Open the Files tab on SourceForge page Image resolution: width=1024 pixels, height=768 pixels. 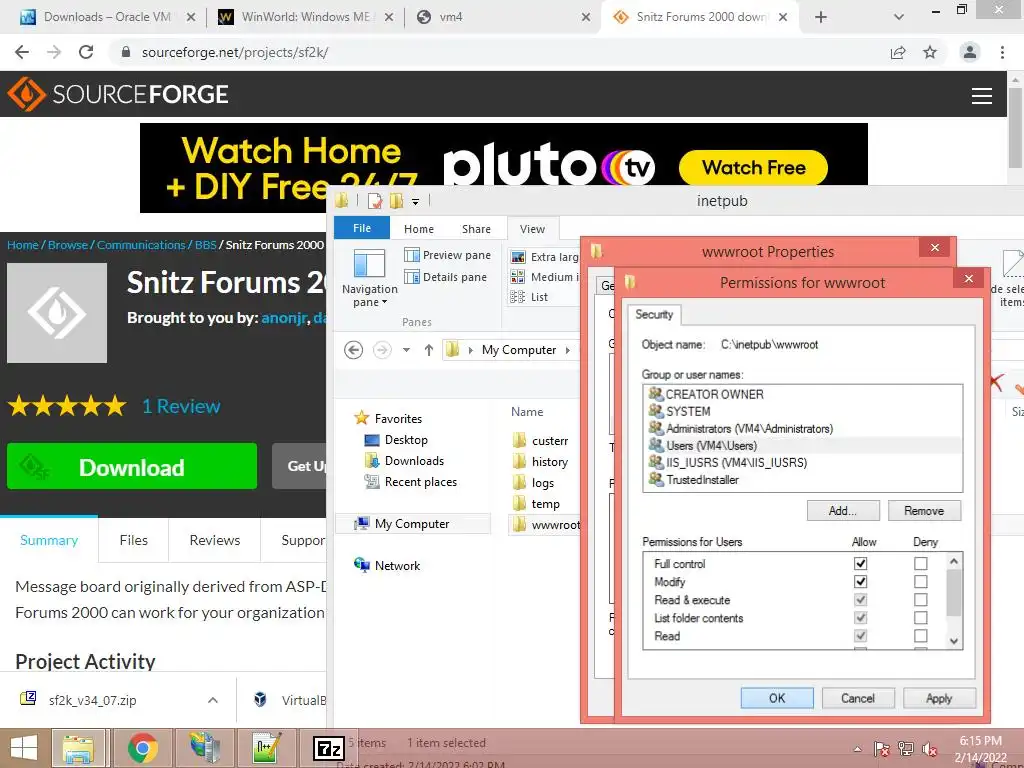point(134,540)
